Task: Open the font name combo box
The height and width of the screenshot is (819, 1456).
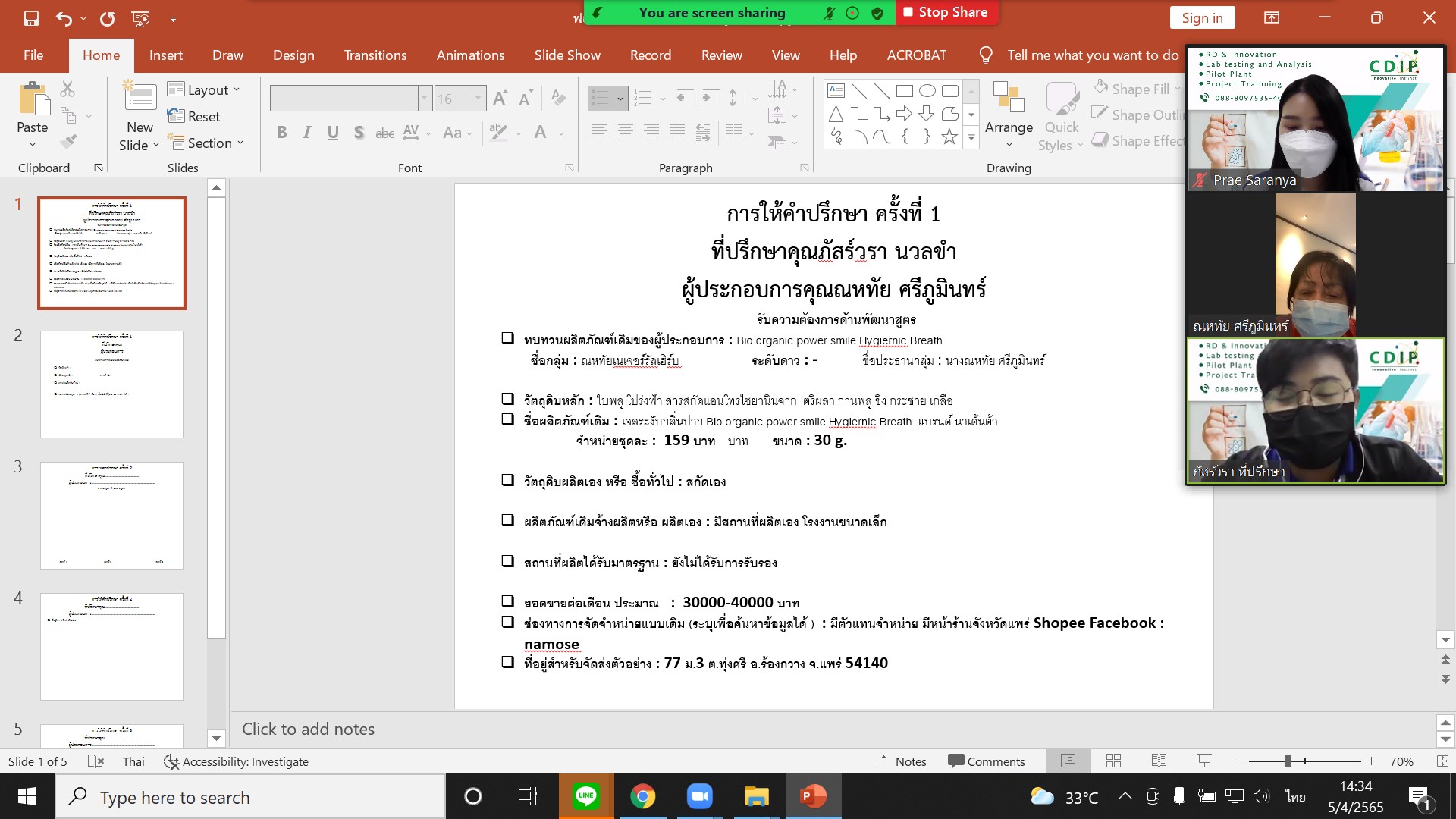Action: 350,98
